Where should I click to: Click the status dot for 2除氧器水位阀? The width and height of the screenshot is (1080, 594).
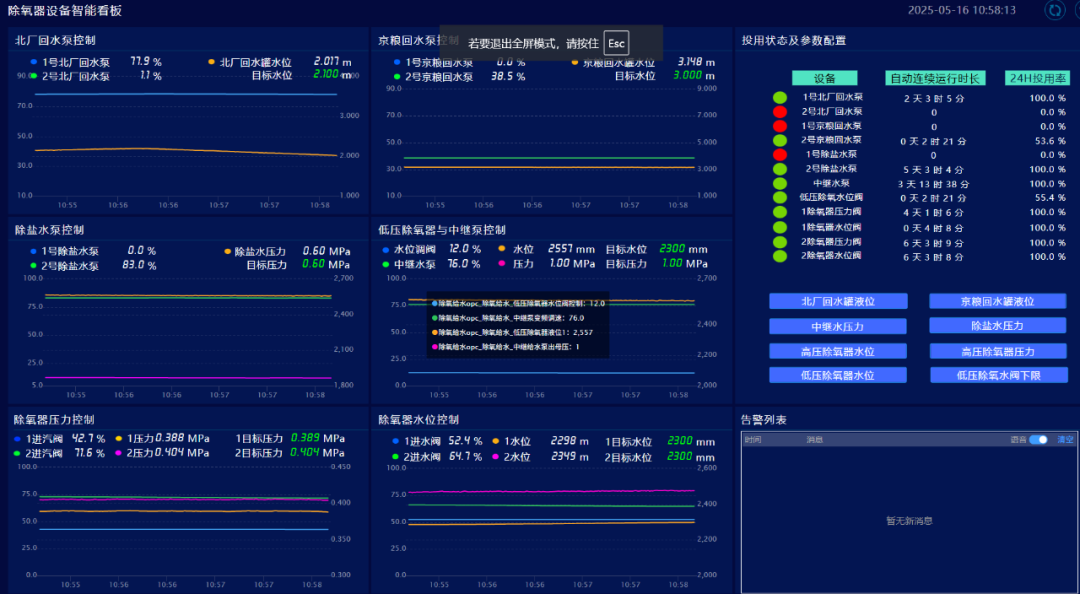coord(780,256)
